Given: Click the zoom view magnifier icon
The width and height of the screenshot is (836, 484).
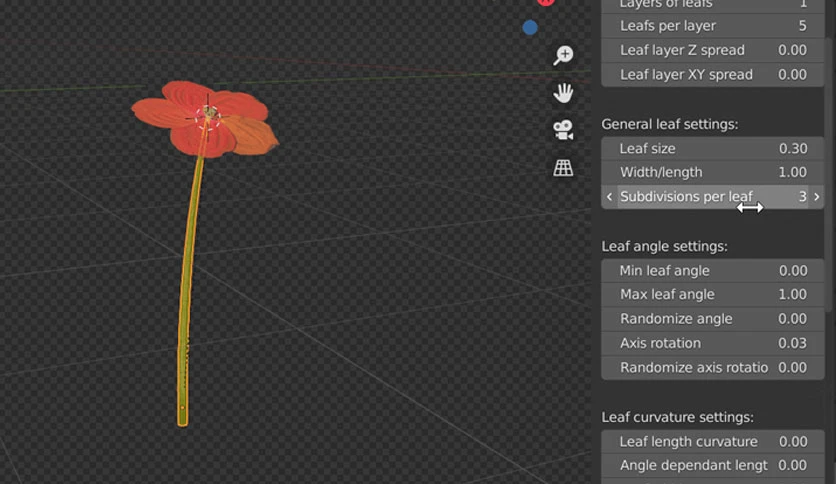Looking at the screenshot, I should point(563,55).
